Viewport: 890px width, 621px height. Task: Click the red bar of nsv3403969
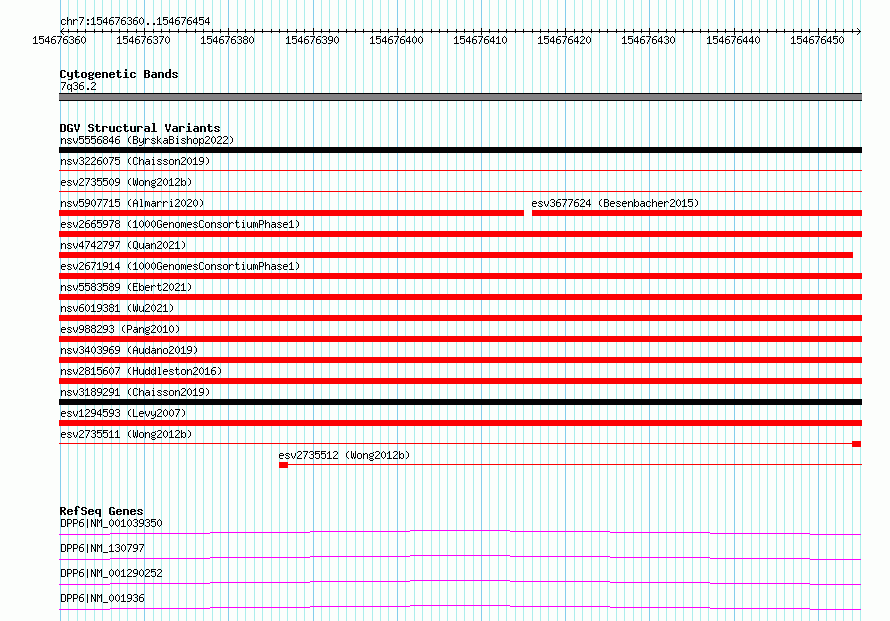point(460,360)
